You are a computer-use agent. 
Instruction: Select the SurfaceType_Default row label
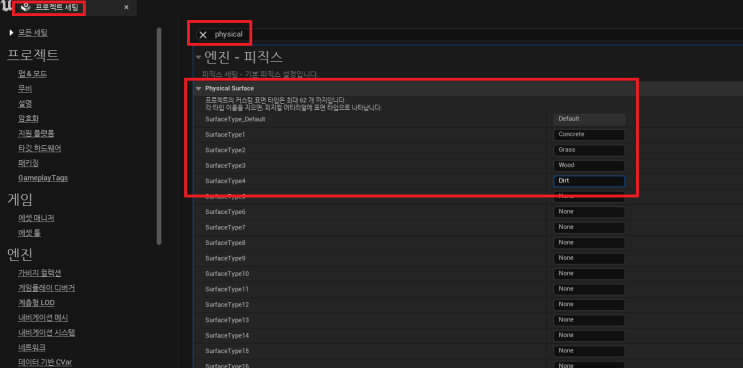(235, 119)
